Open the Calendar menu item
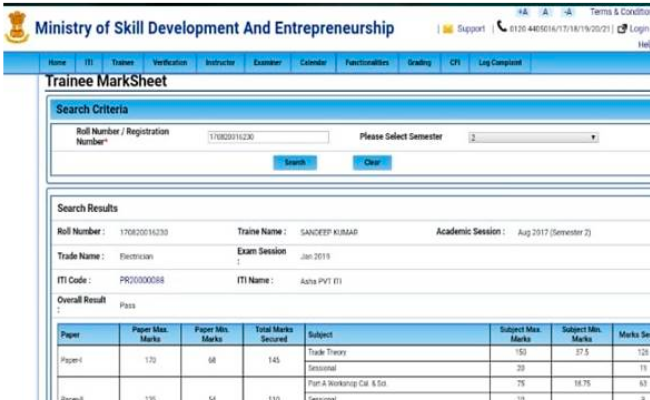This screenshot has height=400, width=650. coord(313,62)
